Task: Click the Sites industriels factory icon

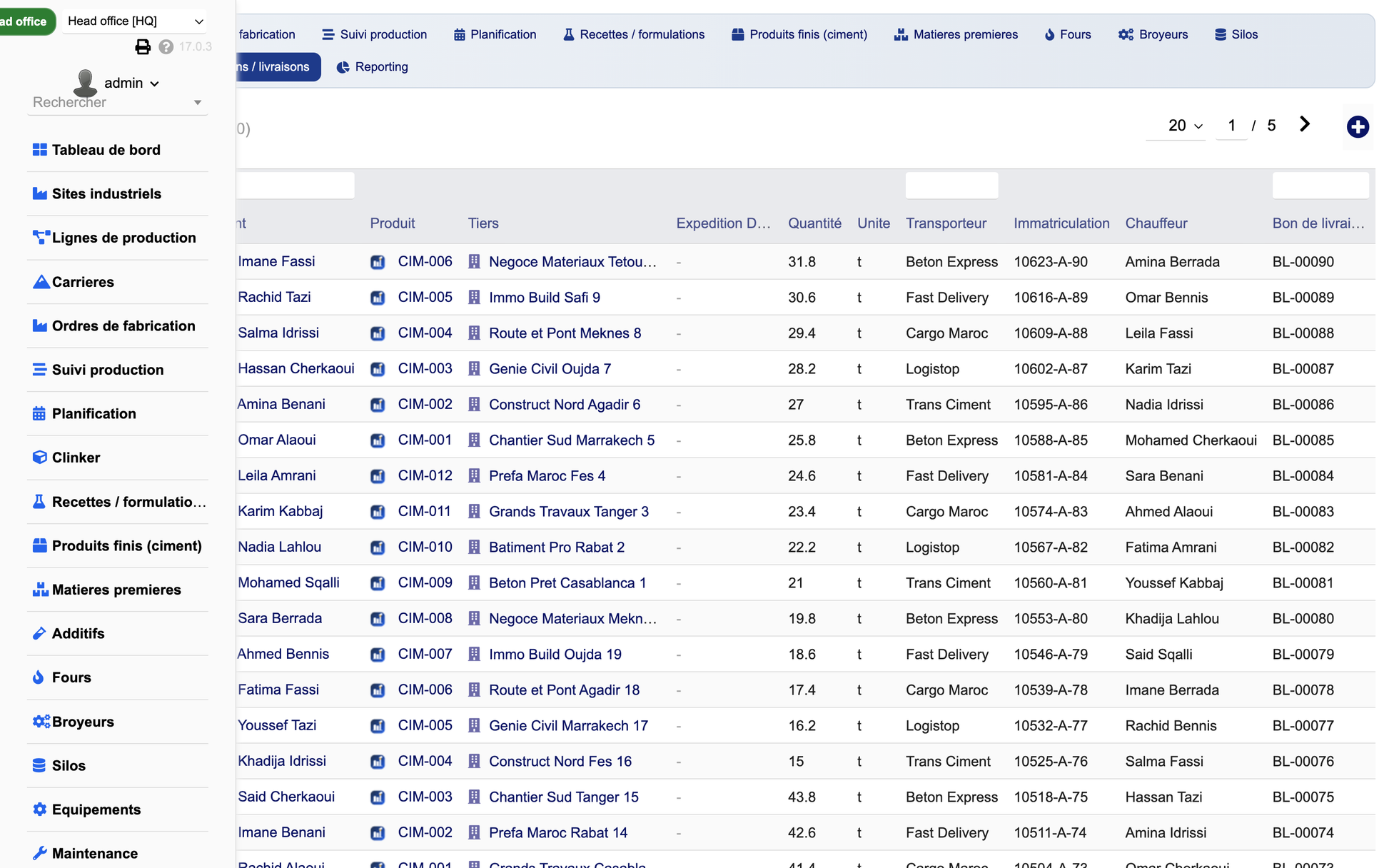Action: [x=40, y=193]
